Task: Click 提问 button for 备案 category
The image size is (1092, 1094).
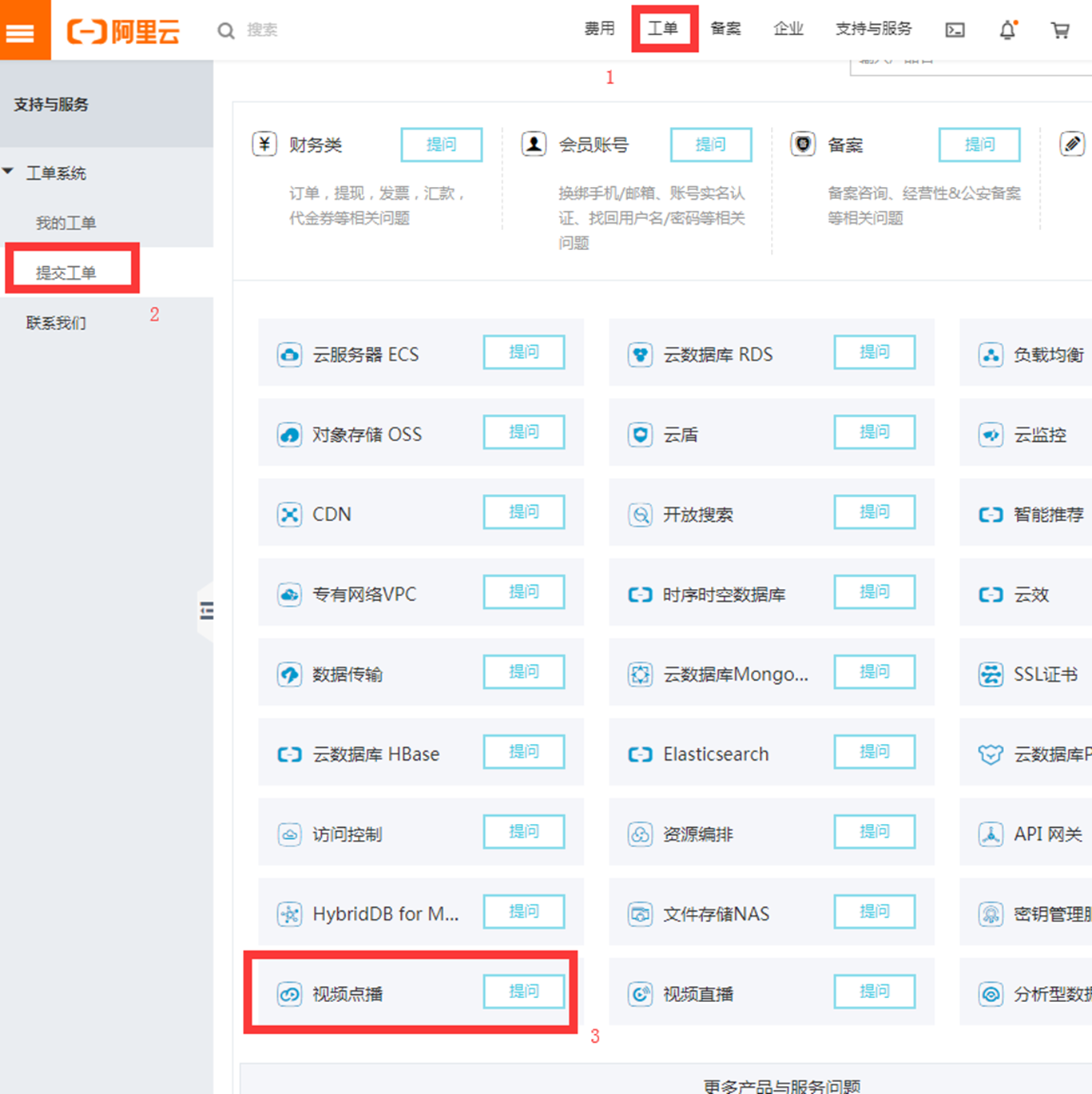Action: [979, 145]
